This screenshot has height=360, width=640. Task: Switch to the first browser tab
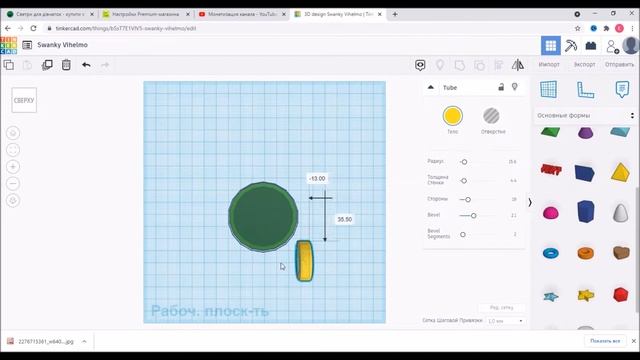coord(50,14)
